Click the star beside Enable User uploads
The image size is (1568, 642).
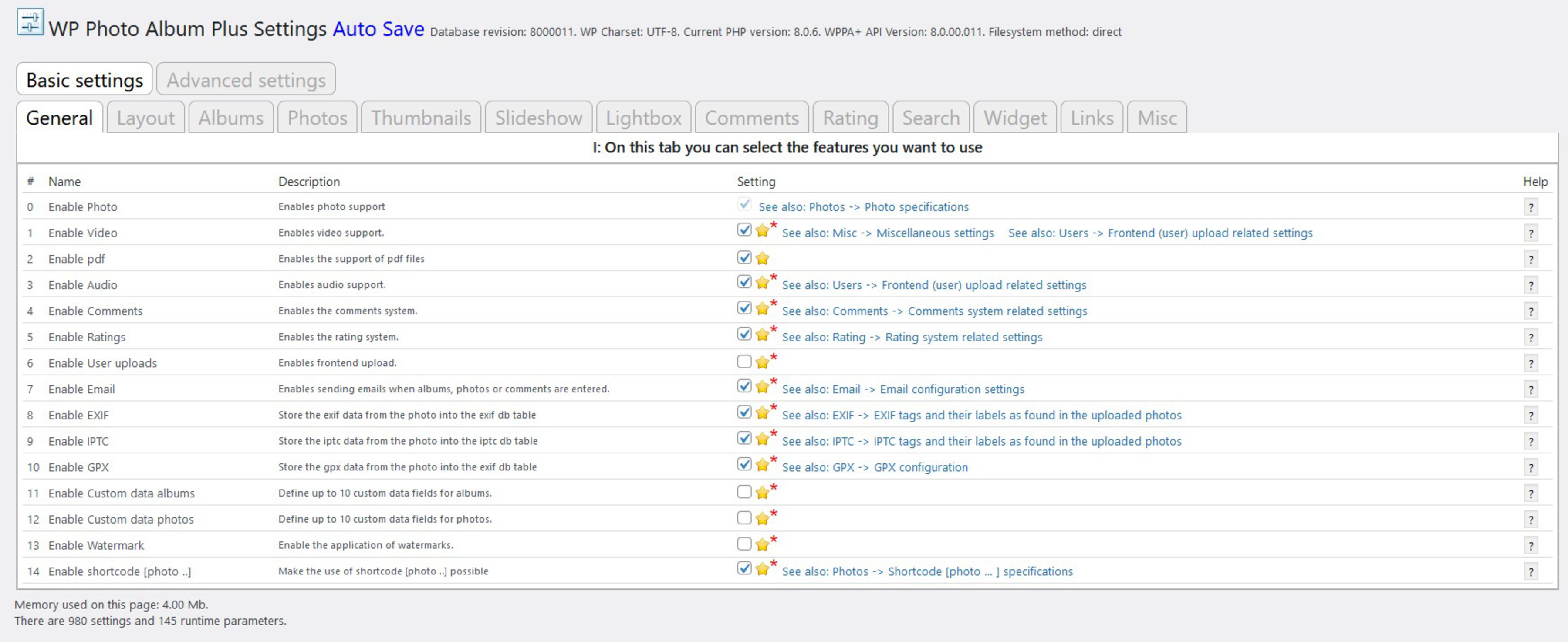tap(763, 362)
